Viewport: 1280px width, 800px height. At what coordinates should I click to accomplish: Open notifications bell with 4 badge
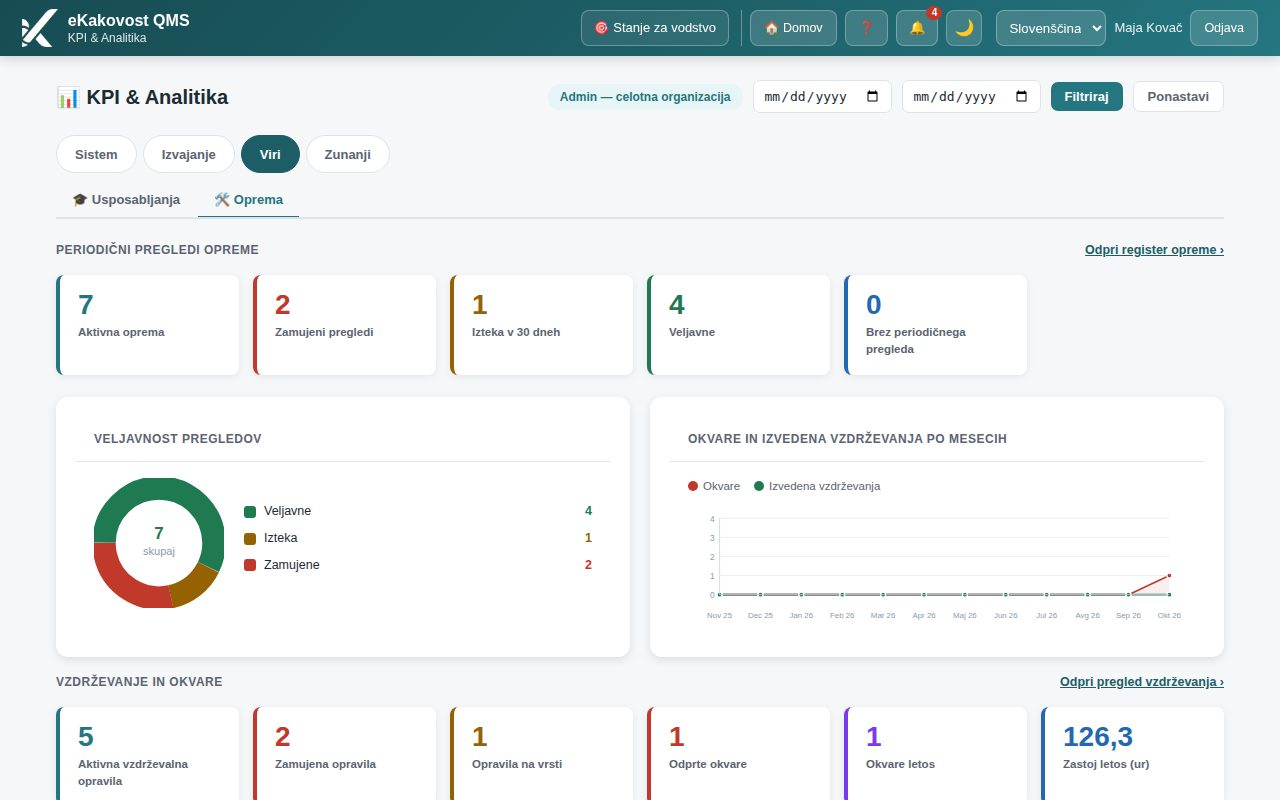917,28
